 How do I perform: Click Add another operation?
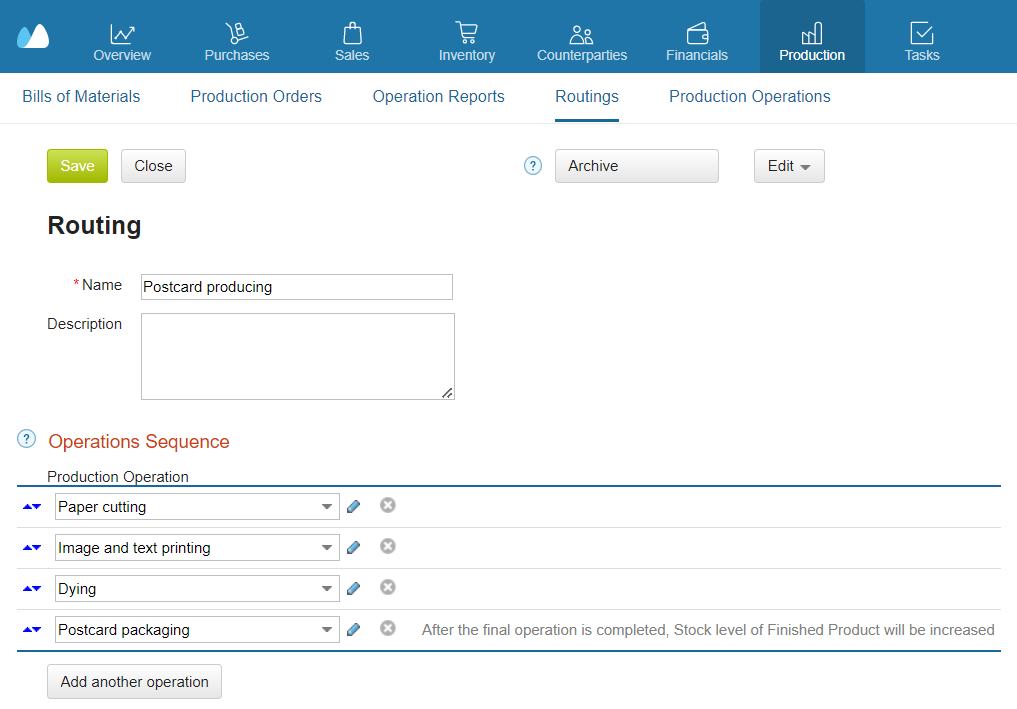[134, 681]
